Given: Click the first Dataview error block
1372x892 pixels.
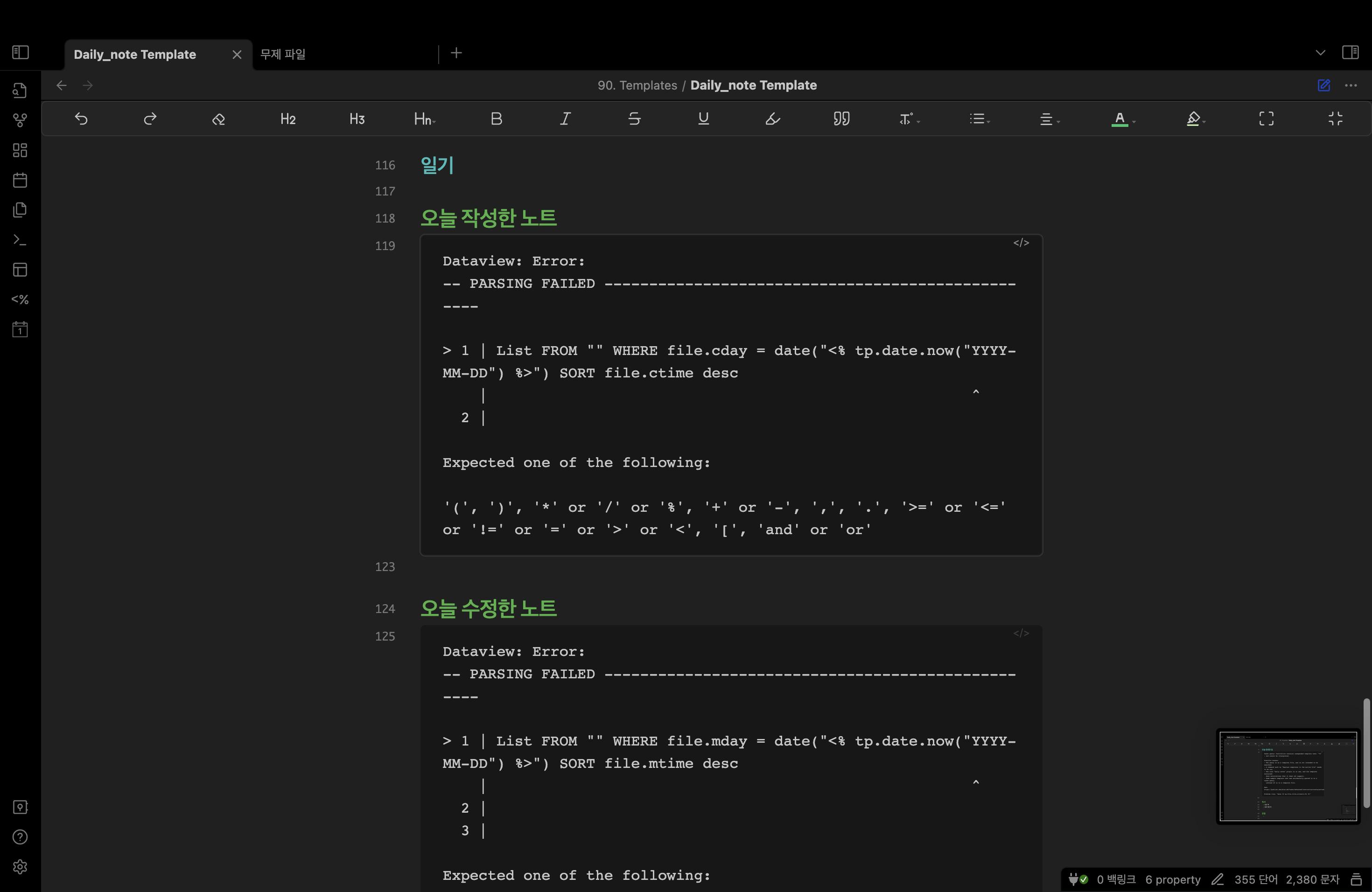Looking at the screenshot, I should 731,395.
